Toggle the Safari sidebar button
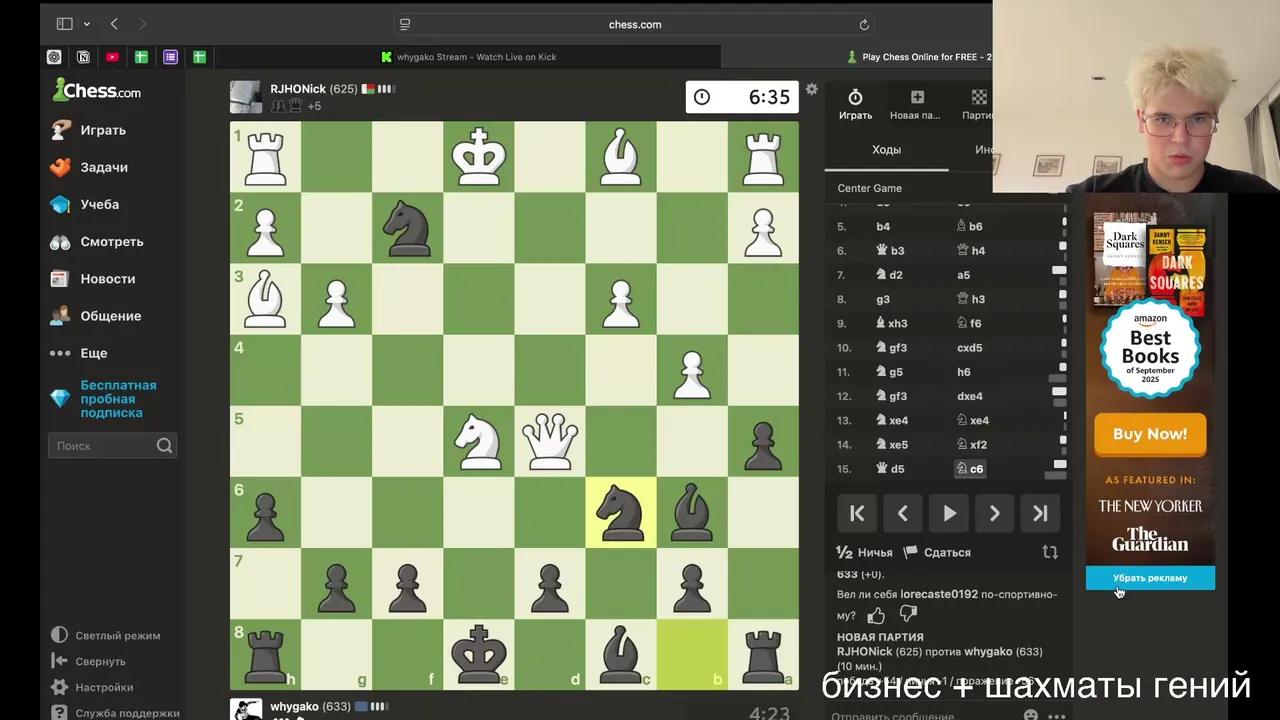The height and width of the screenshot is (720, 1280). pos(64,24)
